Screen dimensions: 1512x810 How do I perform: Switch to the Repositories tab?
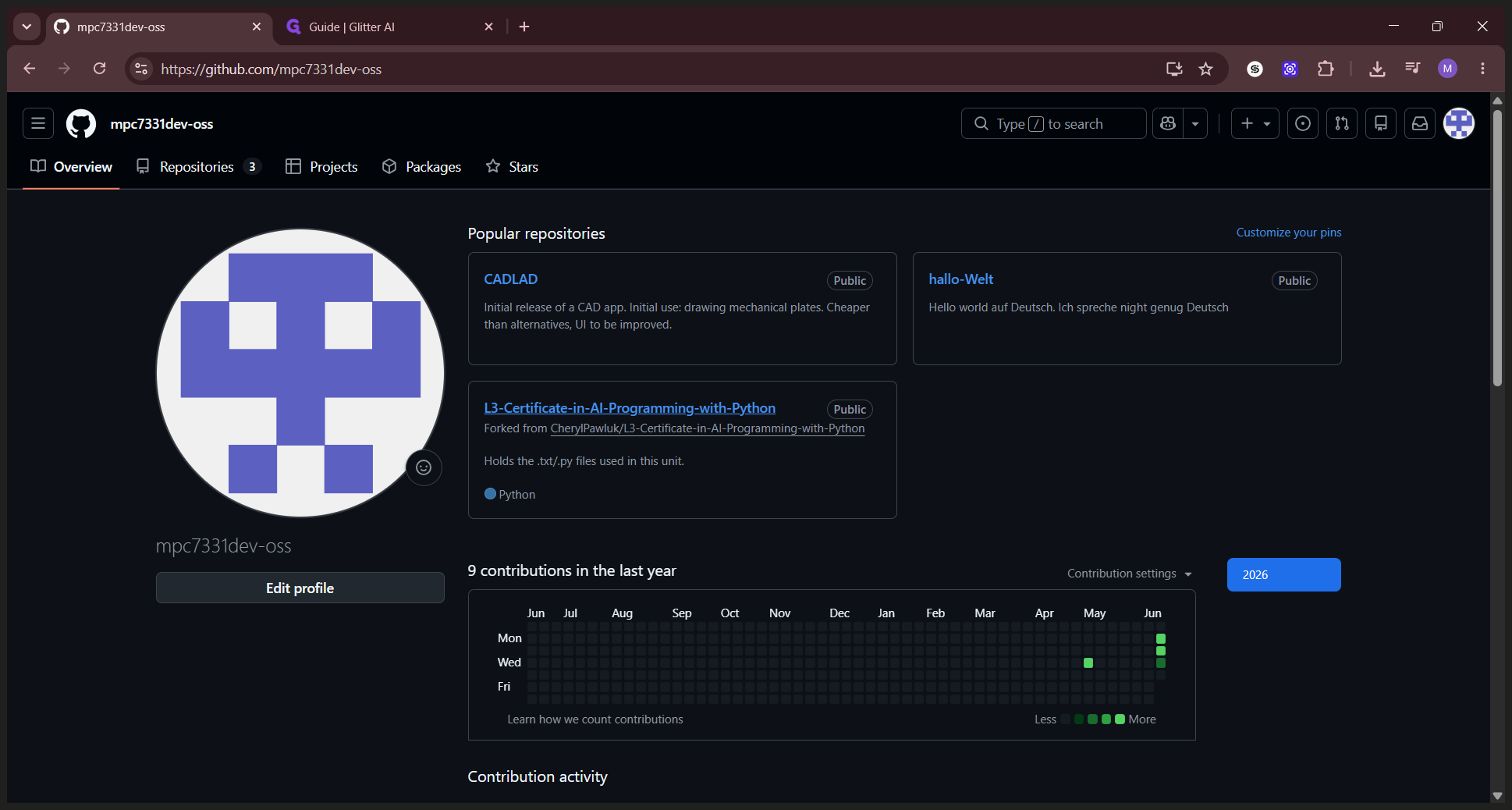[197, 166]
